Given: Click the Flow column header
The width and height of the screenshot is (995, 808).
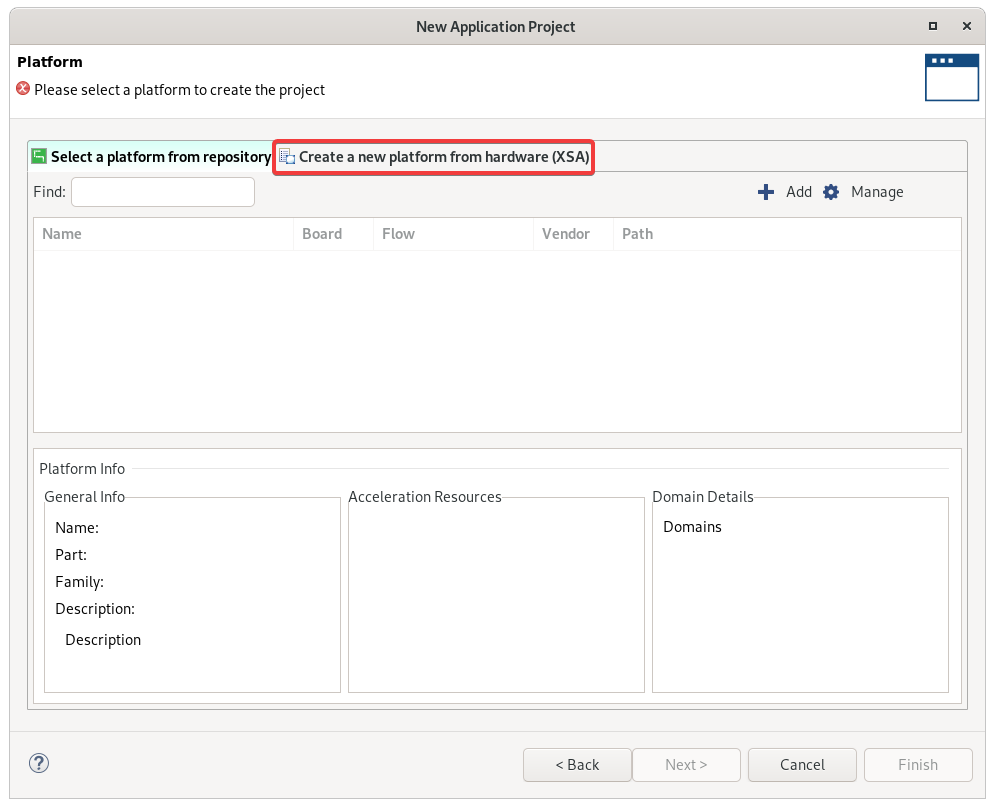Looking at the screenshot, I should click(453, 234).
